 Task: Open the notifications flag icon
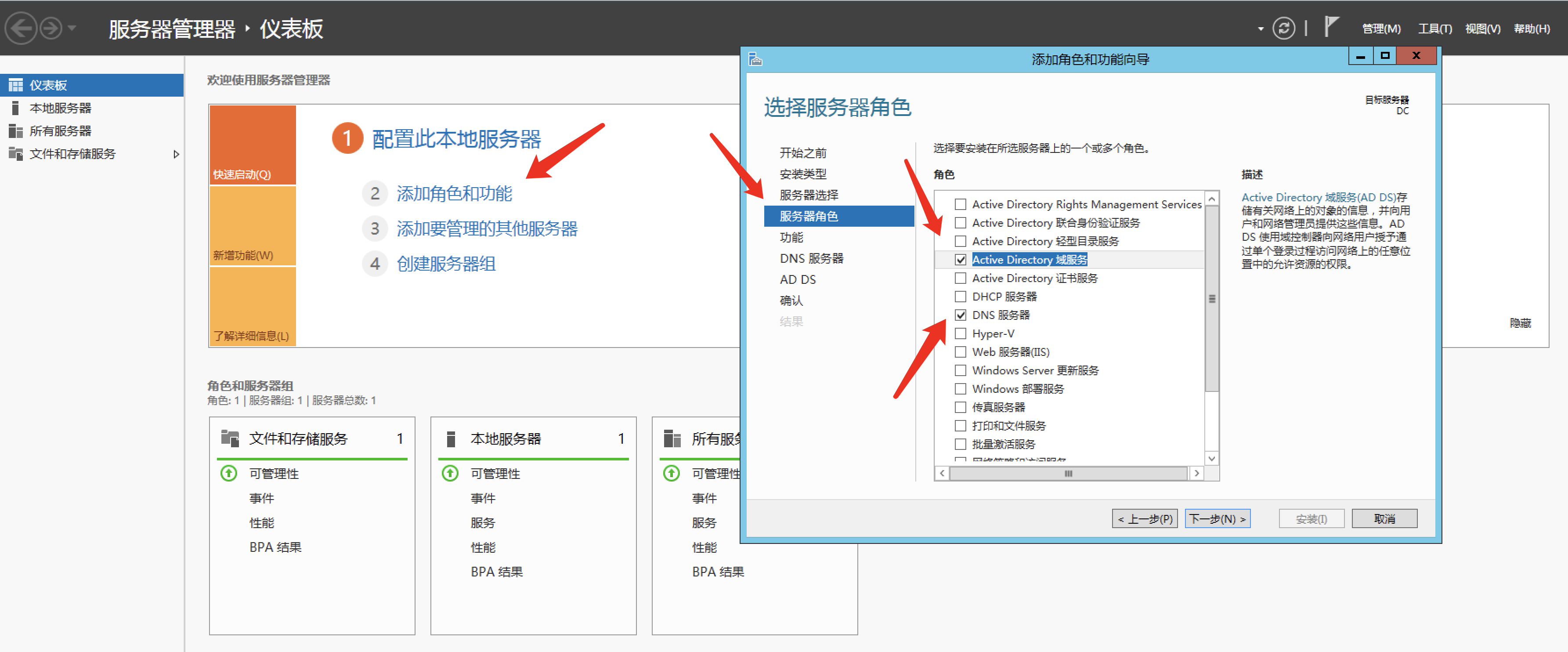pyautogui.click(x=1331, y=27)
